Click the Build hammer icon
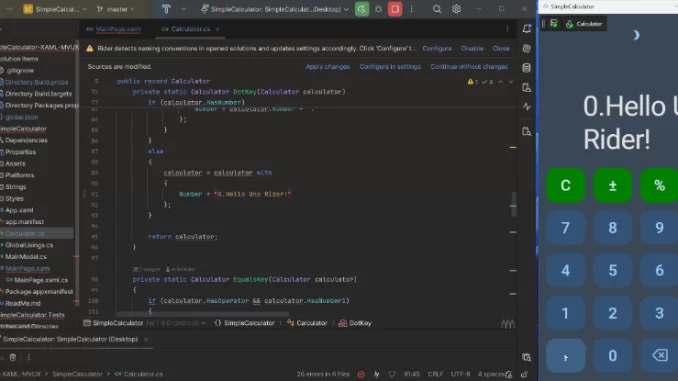This screenshot has width=678, height=381. pos(166,9)
